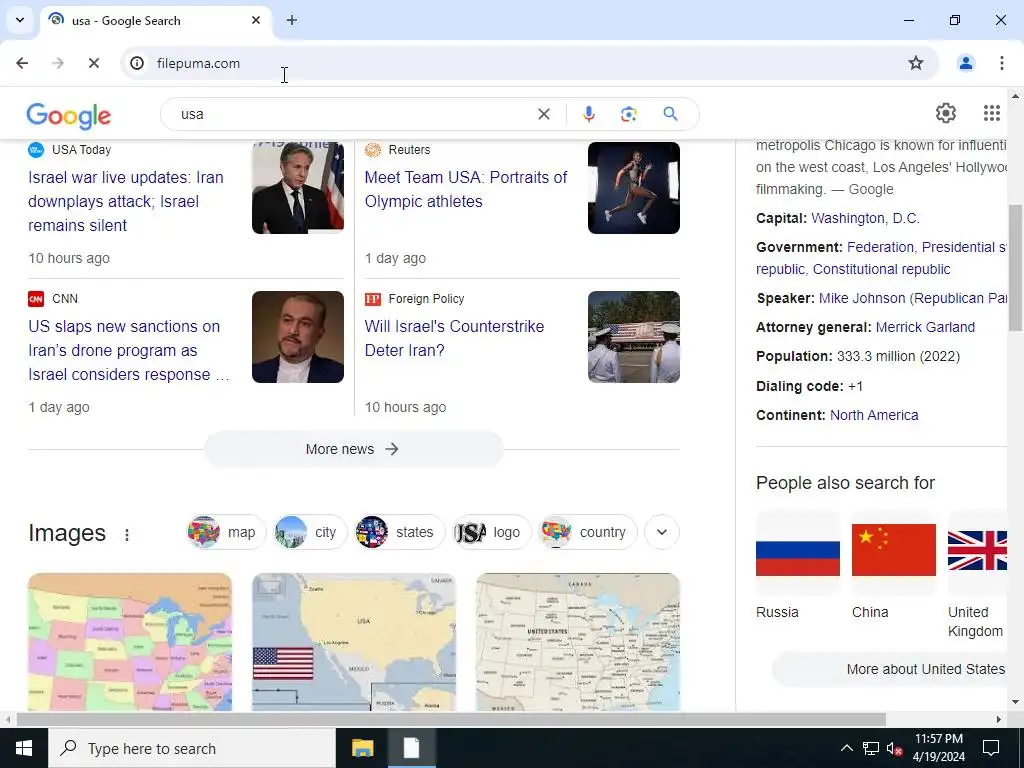
Task: Click the taskbar 'Type here to search' box
Action: [x=191, y=748]
